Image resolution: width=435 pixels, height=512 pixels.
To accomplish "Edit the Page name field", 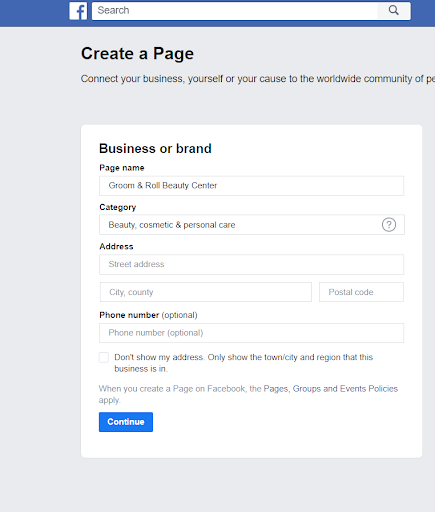I will [x=251, y=186].
